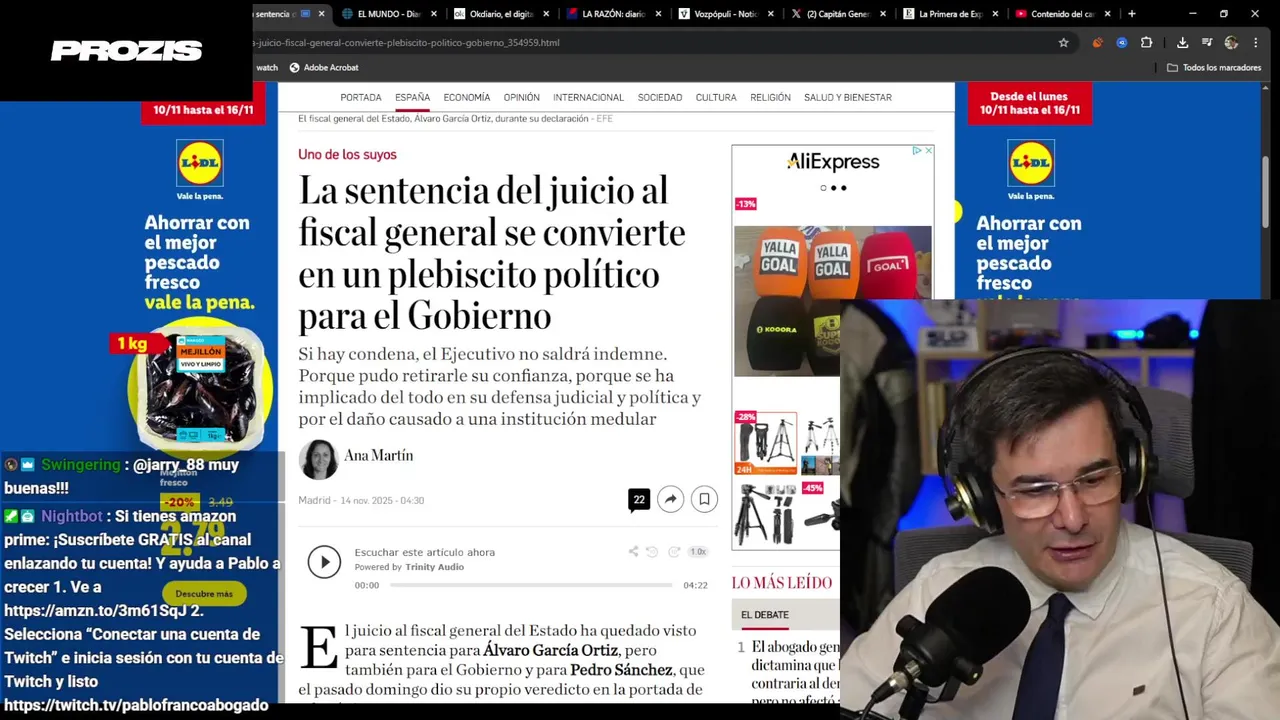Open the OPINIÓN section

pos(521,97)
